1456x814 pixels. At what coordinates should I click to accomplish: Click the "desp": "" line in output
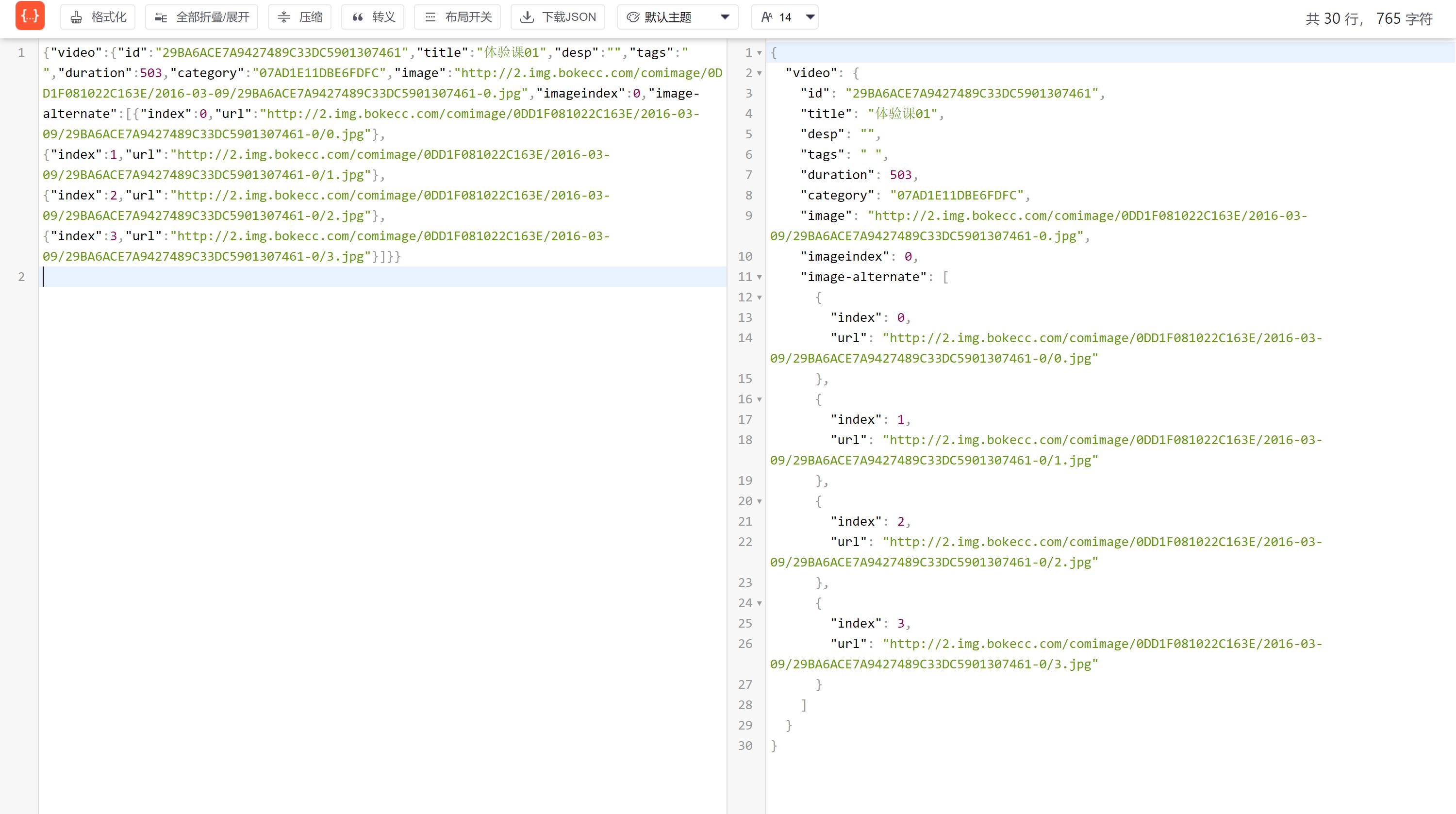click(840, 134)
